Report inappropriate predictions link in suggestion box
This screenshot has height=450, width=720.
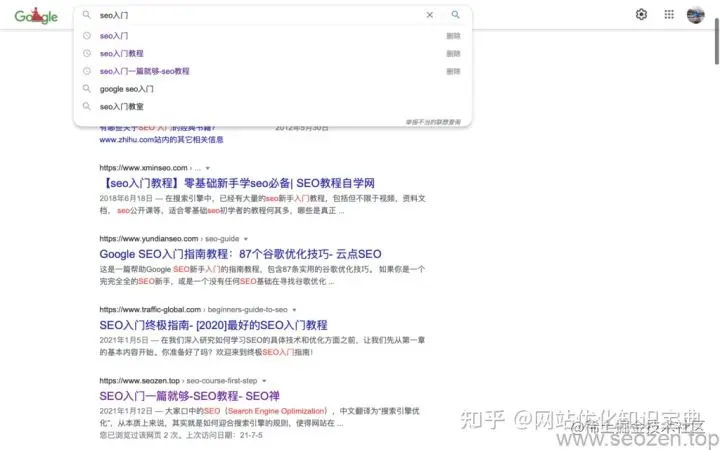[433, 122]
